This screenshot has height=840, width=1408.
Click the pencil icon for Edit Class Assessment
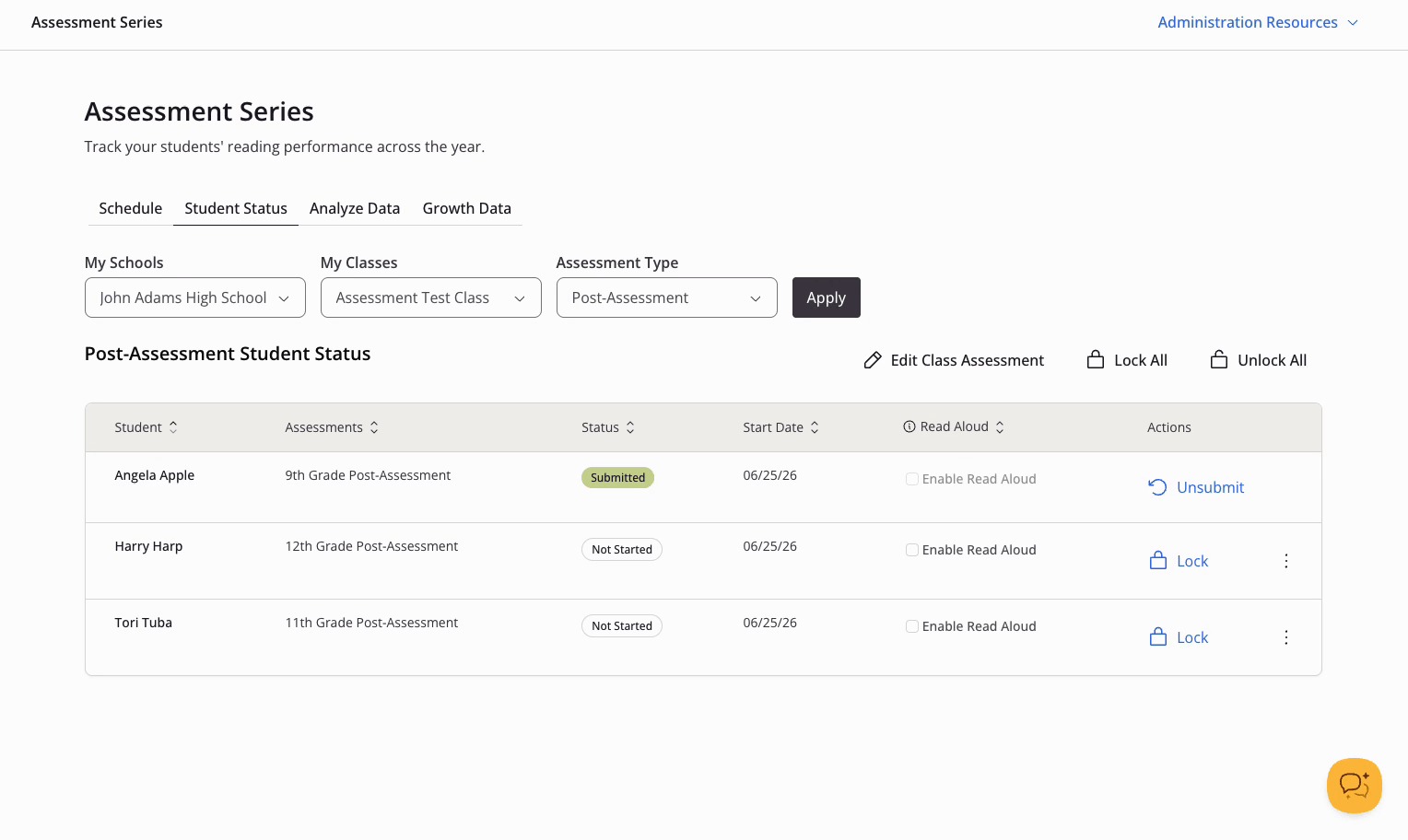point(873,360)
